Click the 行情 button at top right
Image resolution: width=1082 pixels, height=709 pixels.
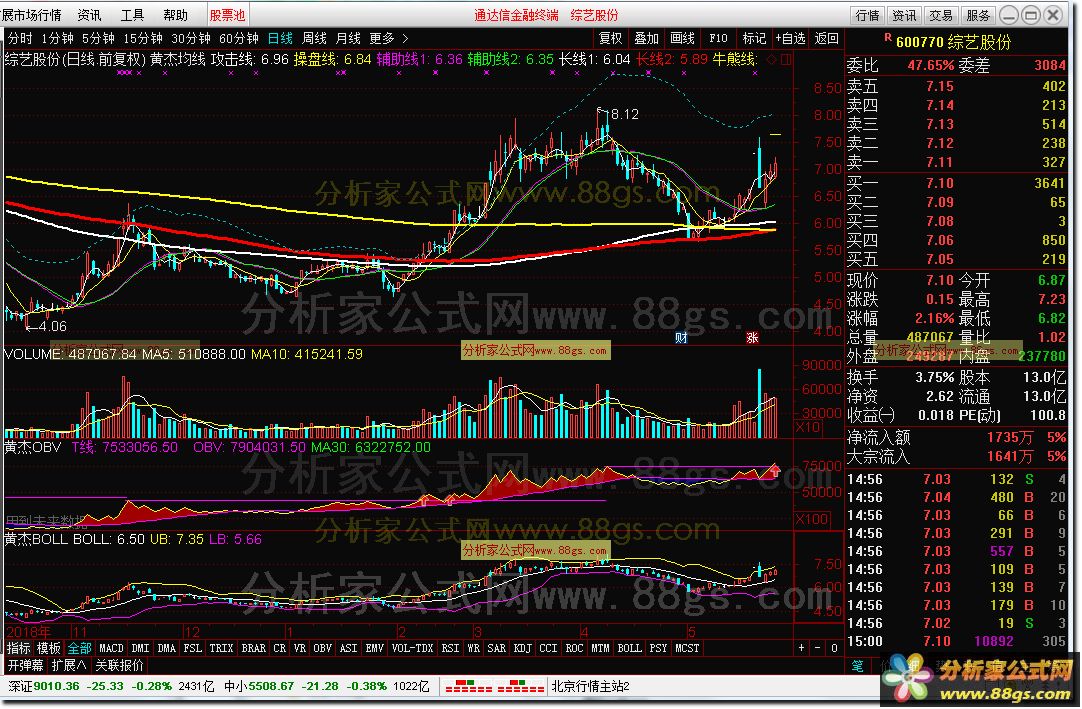867,15
